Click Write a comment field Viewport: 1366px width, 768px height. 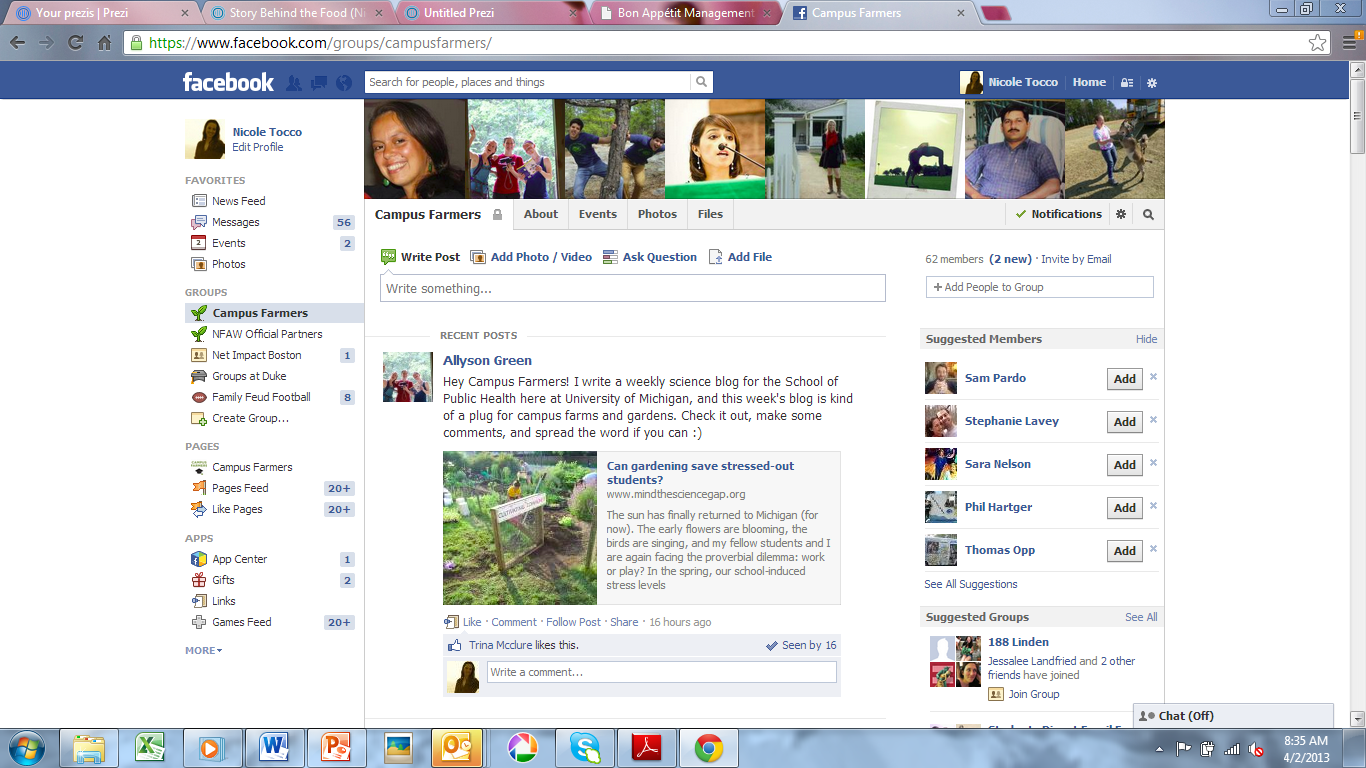[x=661, y=672]
